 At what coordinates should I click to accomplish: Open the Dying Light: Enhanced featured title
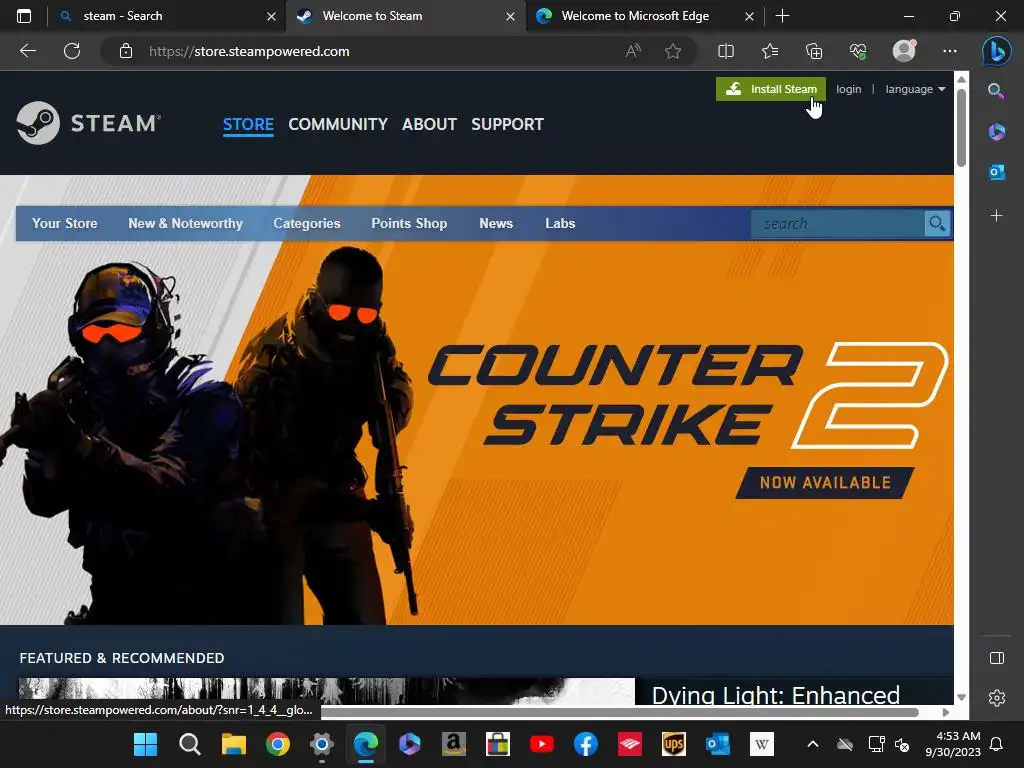click(776, 694)
